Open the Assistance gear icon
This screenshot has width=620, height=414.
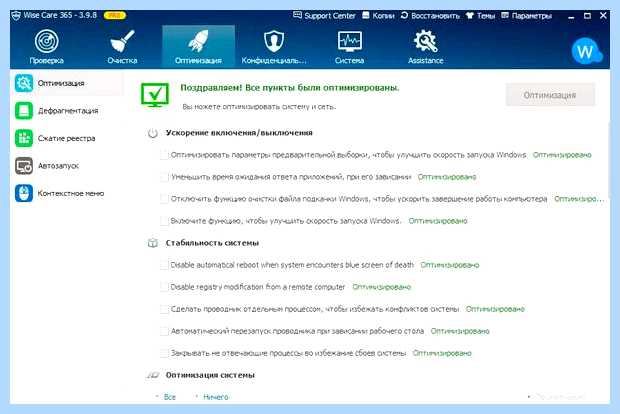pos(425,41)
